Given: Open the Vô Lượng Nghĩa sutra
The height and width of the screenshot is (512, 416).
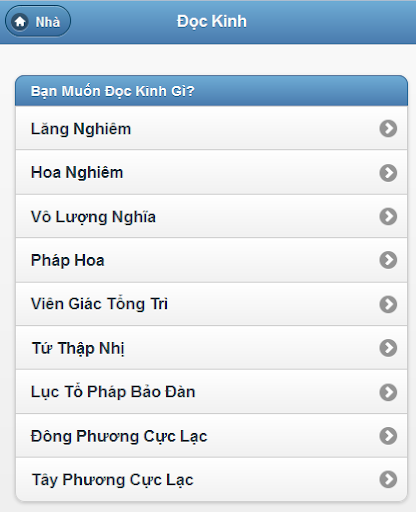Looking at the screenshot, I should pyautogui.click(x=211, y=216).
